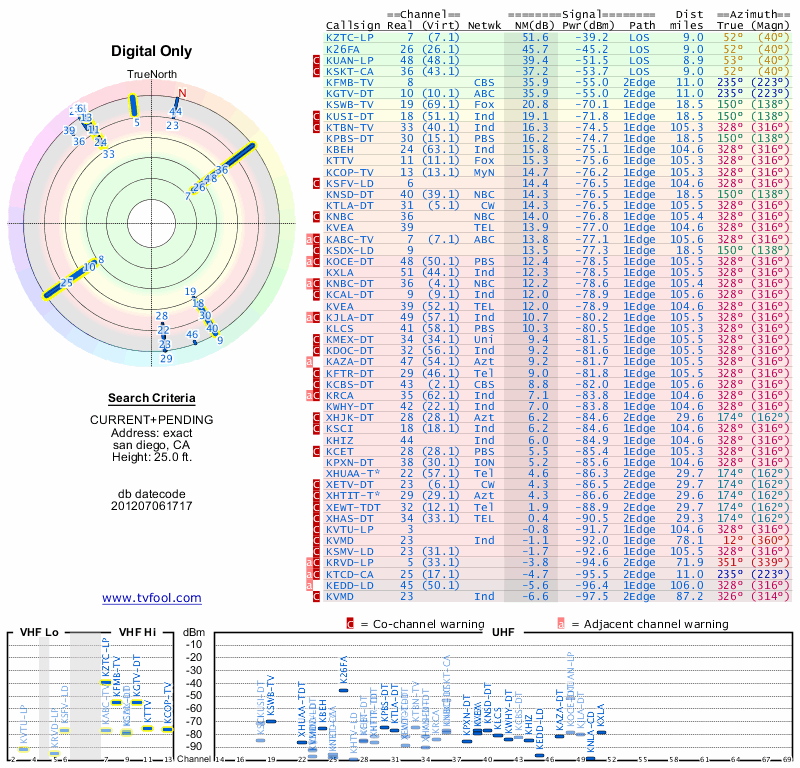The image size is (800, 768).
Task: Click the co-channel icon beside KTBN-TV row
Action: (316, 128)
